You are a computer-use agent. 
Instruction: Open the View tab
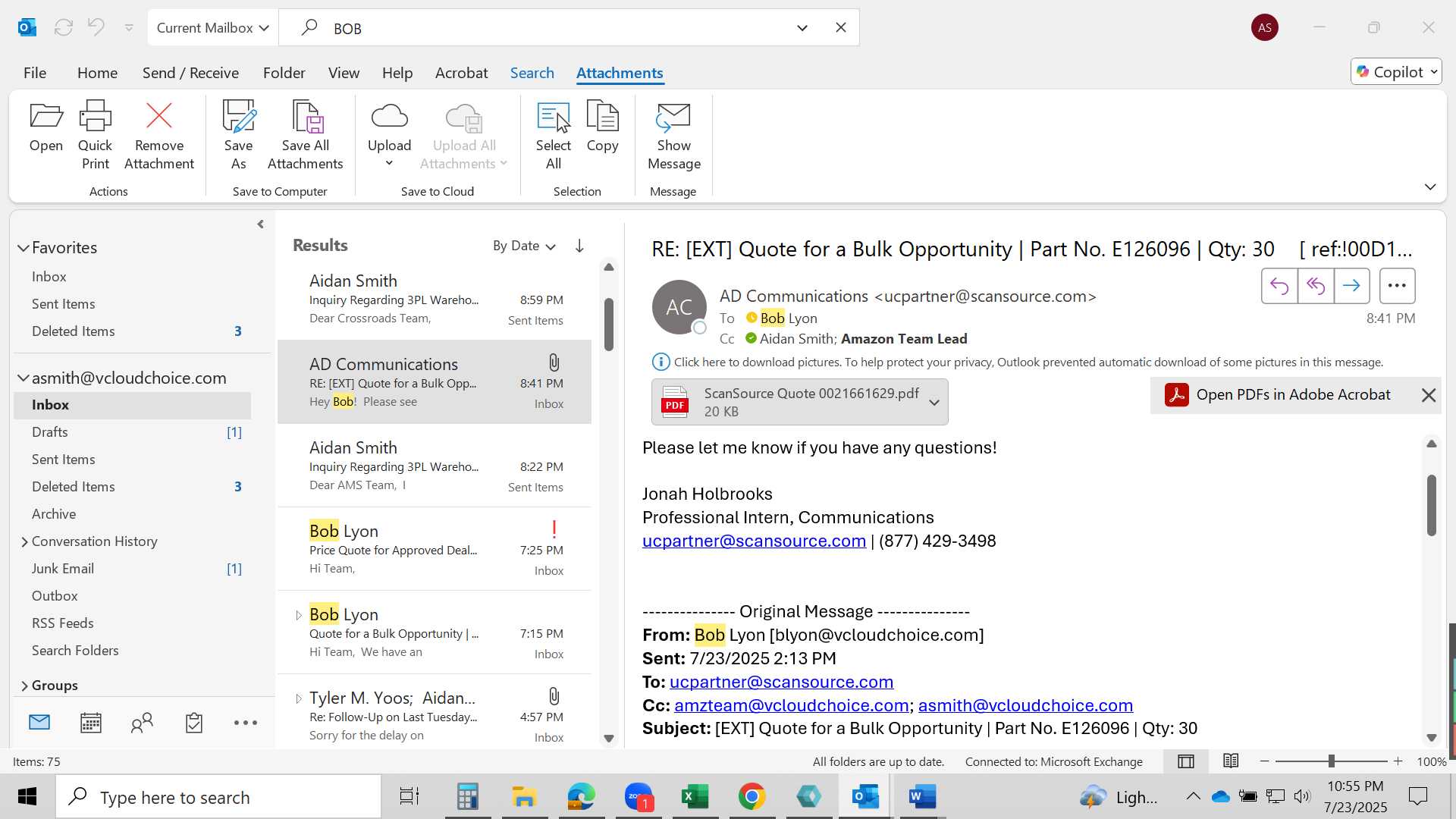(x=344, y=73)
